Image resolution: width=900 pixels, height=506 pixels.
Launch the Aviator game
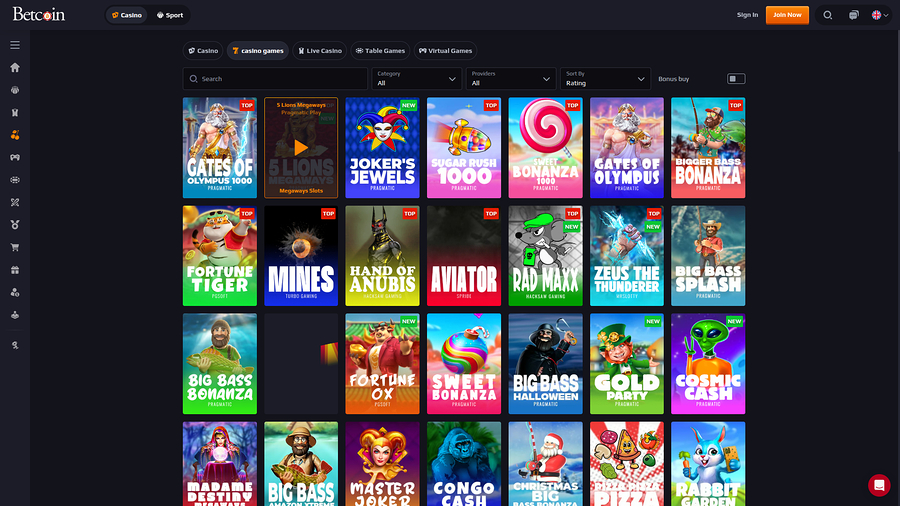pyautogui.click(x=464, y=256)
